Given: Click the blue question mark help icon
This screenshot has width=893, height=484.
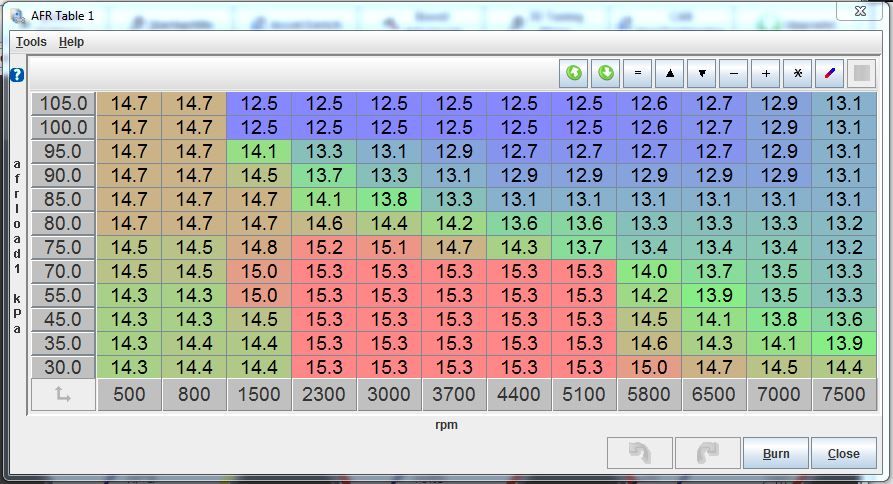Looking at the screenshot, I should [17, 75].
